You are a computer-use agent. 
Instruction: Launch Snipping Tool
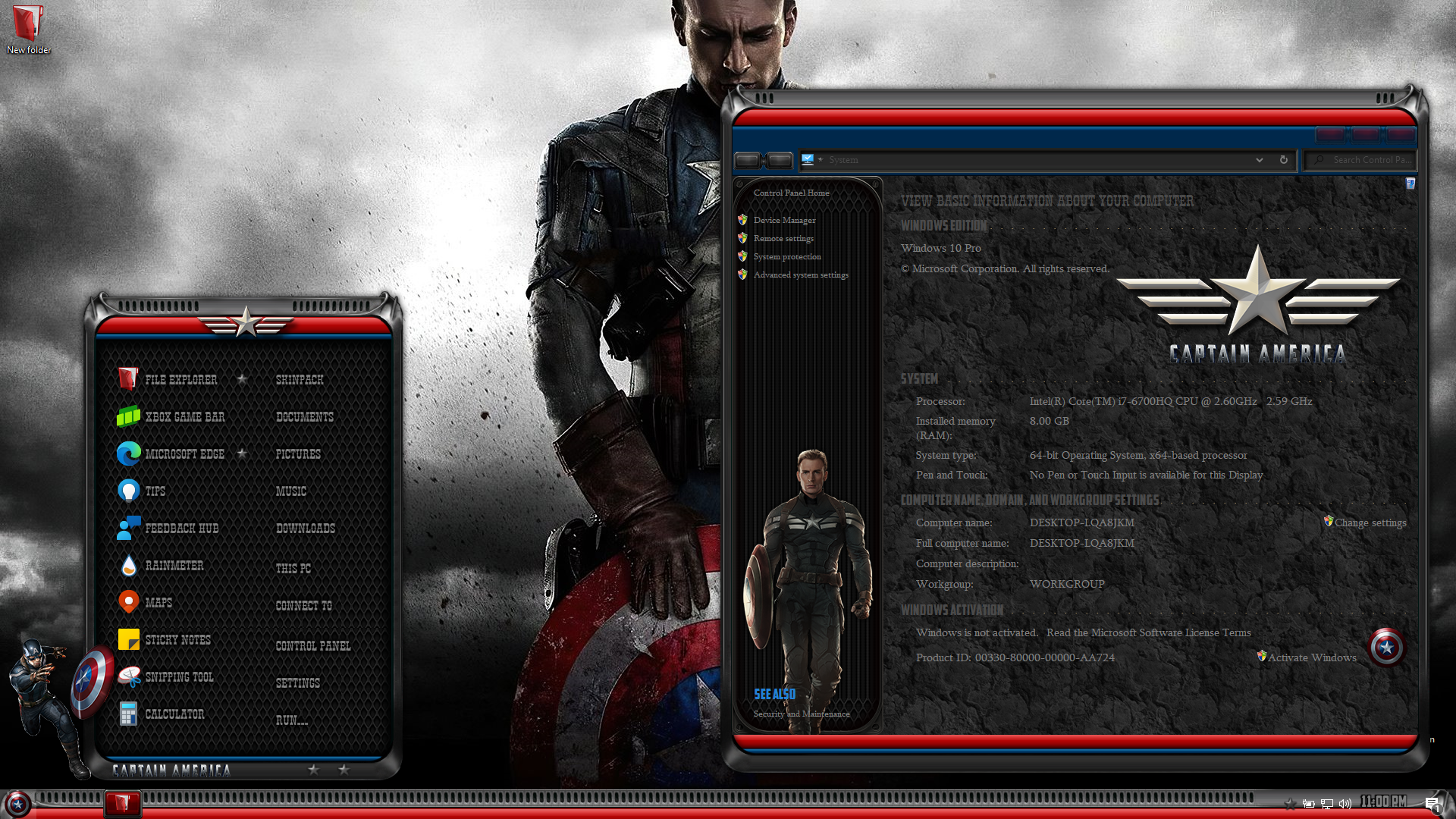[178, 677]
